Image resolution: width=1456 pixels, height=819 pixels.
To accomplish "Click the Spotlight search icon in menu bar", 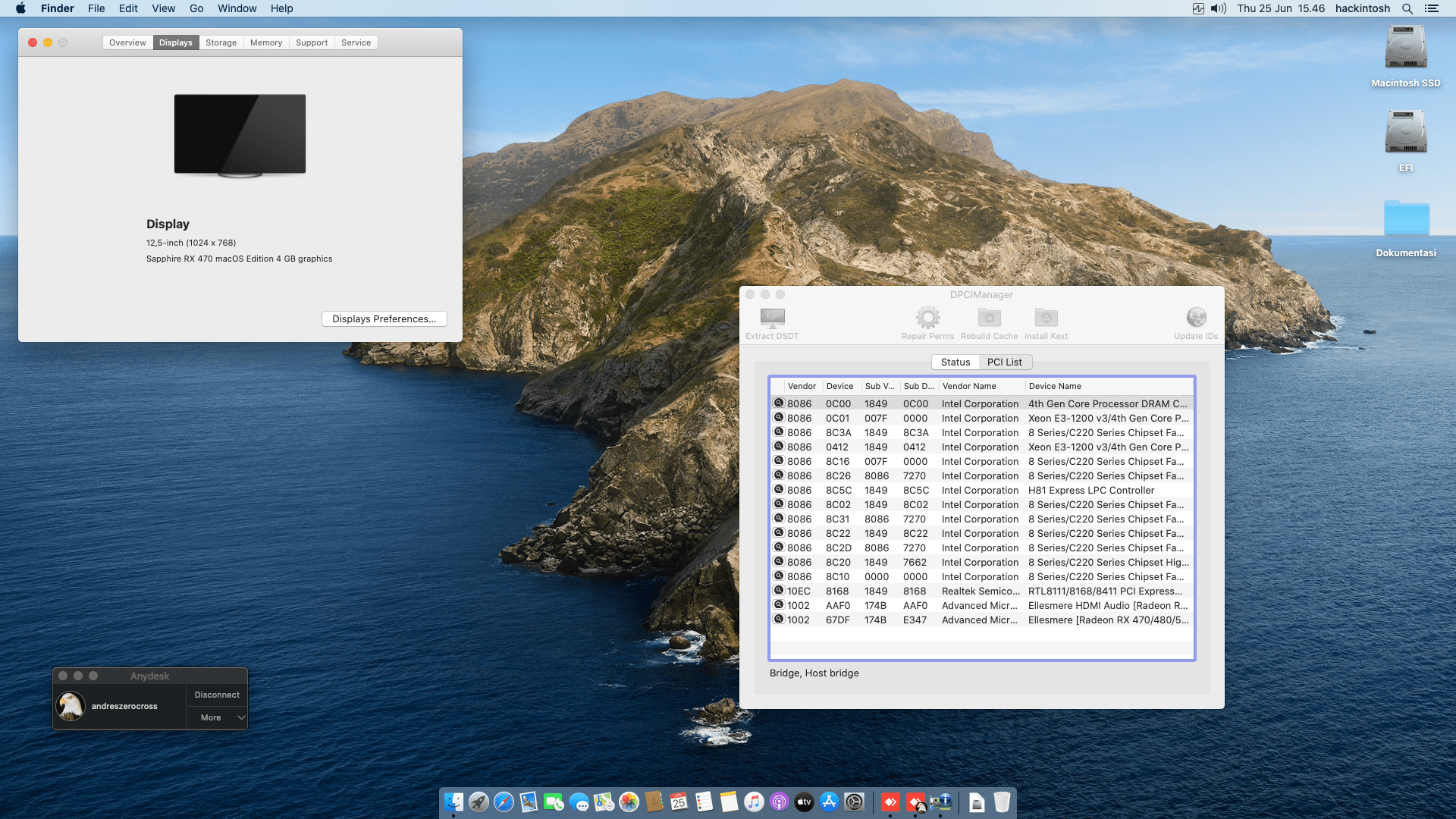I will 1407,8.
